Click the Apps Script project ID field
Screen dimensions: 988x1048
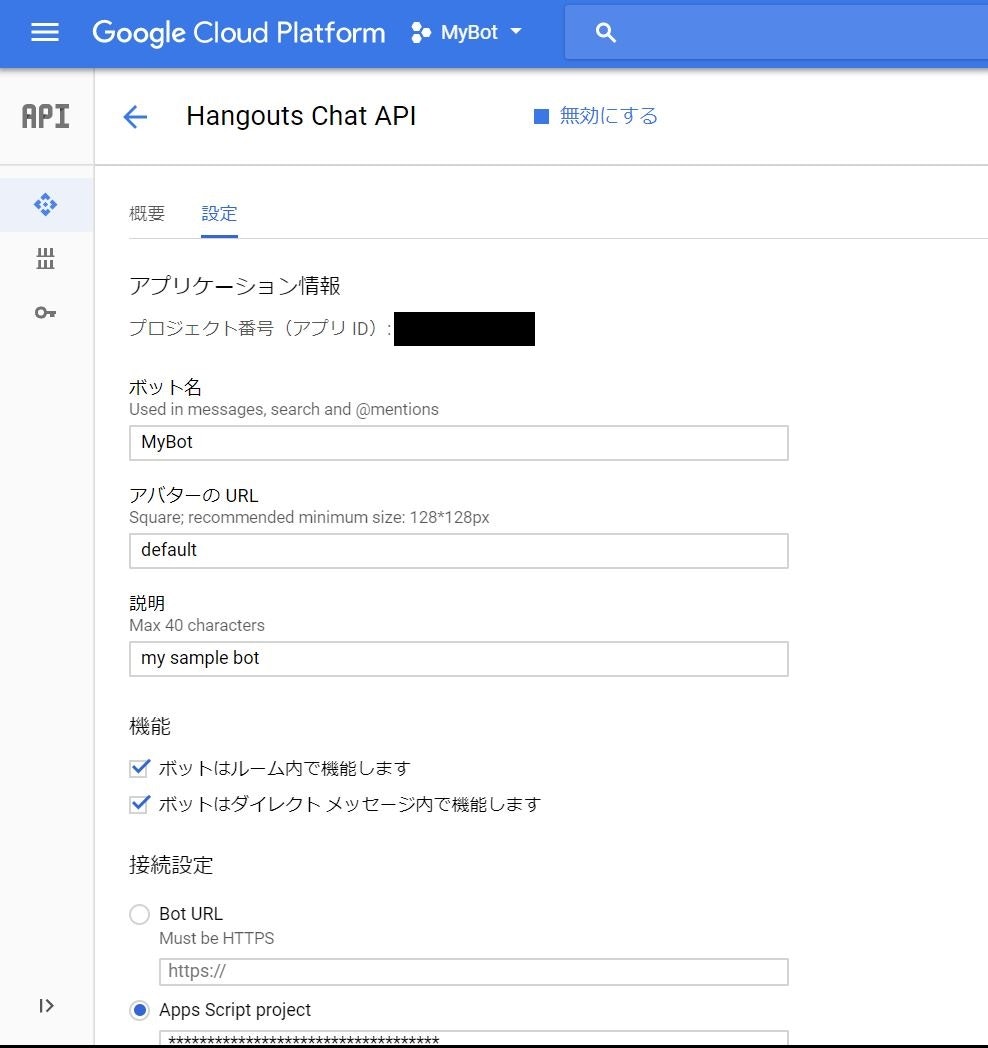click(x=473, y=1039)
